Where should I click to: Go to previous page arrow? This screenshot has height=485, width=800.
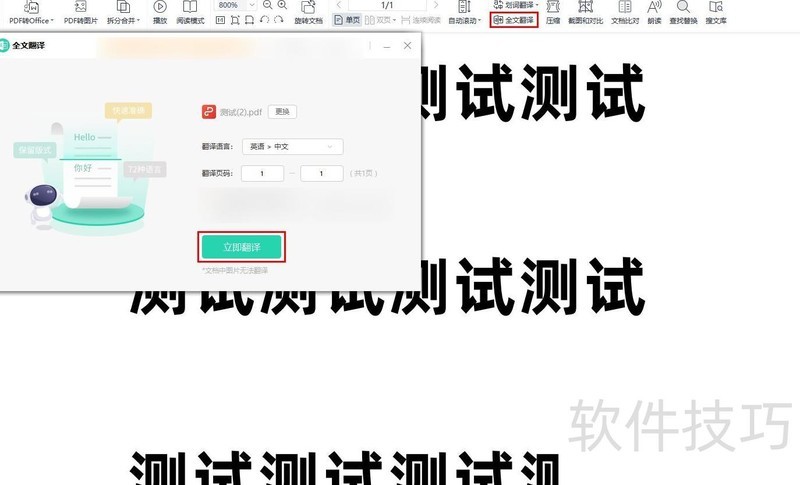(339, 5)
